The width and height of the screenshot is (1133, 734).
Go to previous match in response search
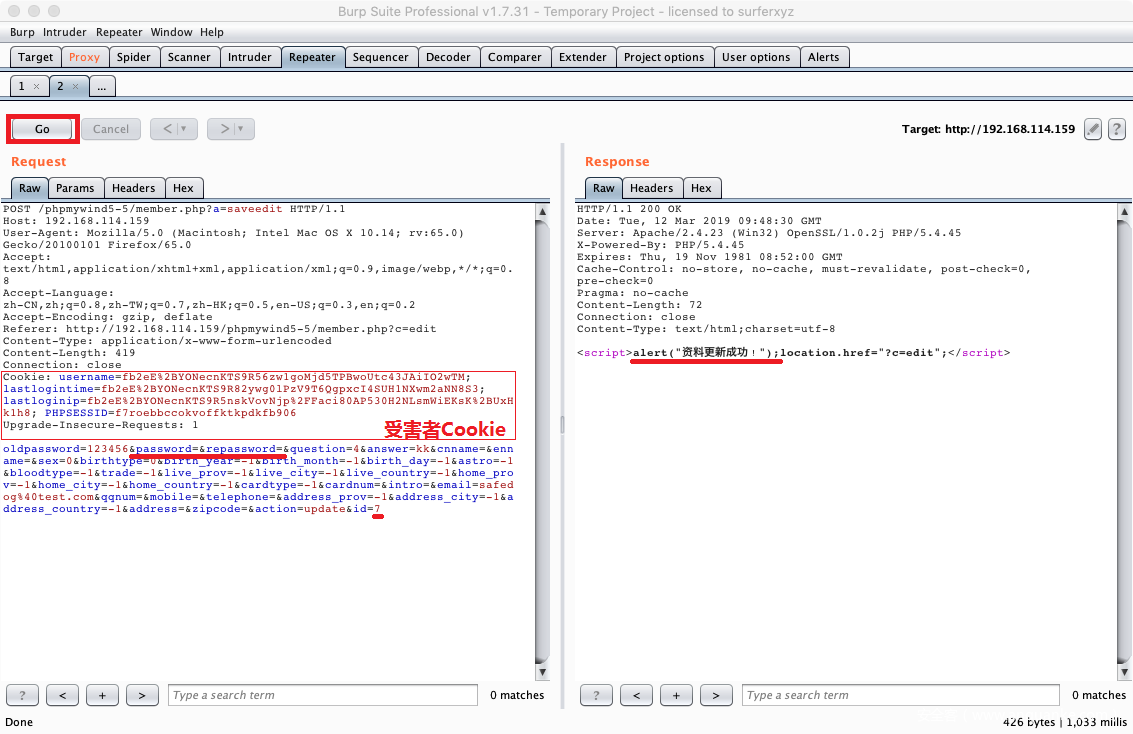(x=637, y=695)
